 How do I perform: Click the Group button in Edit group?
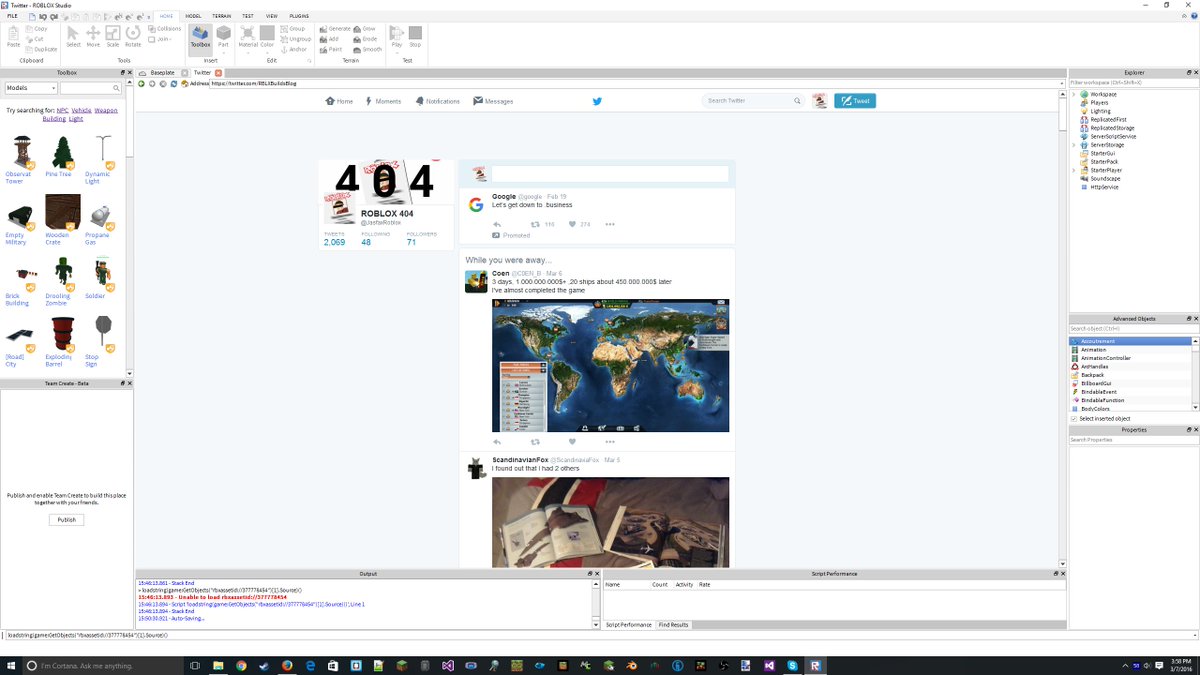point(293,29)
